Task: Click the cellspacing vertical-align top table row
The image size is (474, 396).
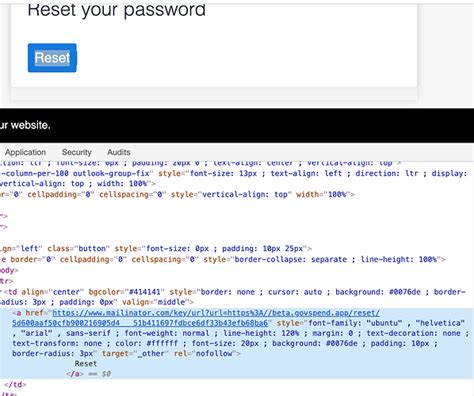Action: coord(177,194)
